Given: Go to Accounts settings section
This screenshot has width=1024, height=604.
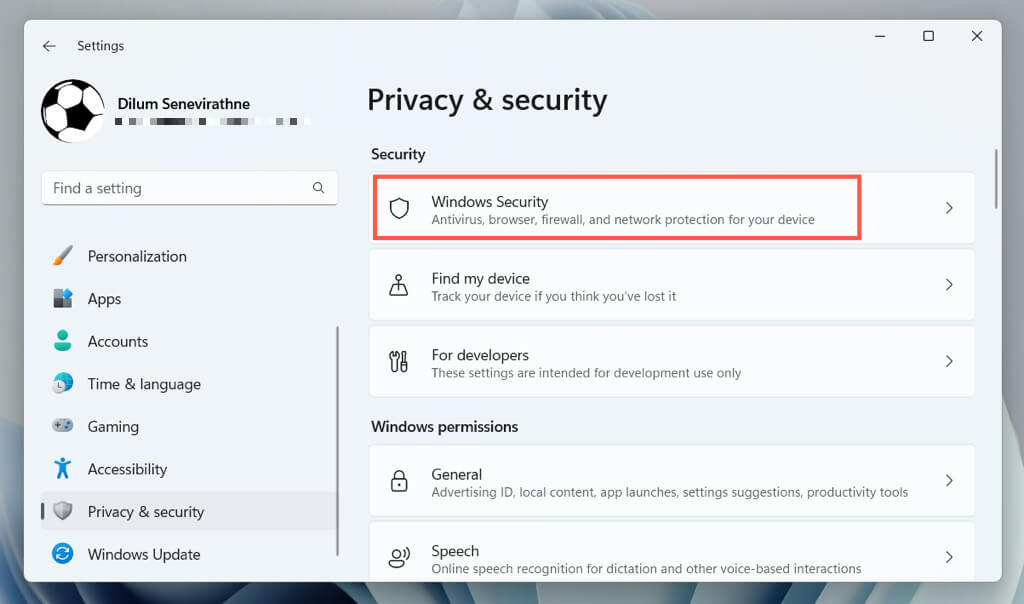Looking at the screenshot, I should [x=117, y=341].
